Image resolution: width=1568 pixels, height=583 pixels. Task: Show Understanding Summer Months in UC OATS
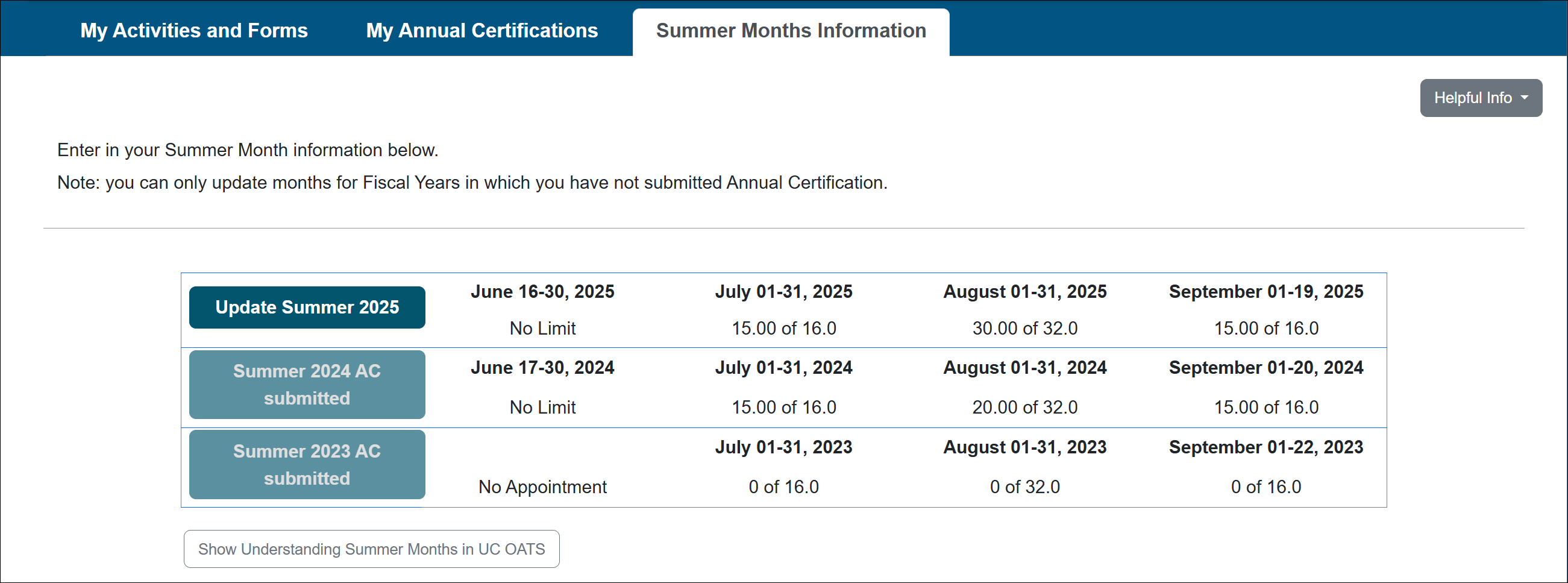click(x=371, y=548)
